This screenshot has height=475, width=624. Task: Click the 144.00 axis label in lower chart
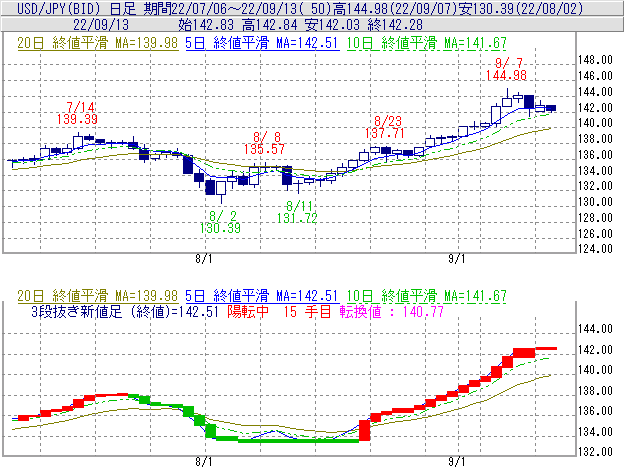[x=595, y=329]
